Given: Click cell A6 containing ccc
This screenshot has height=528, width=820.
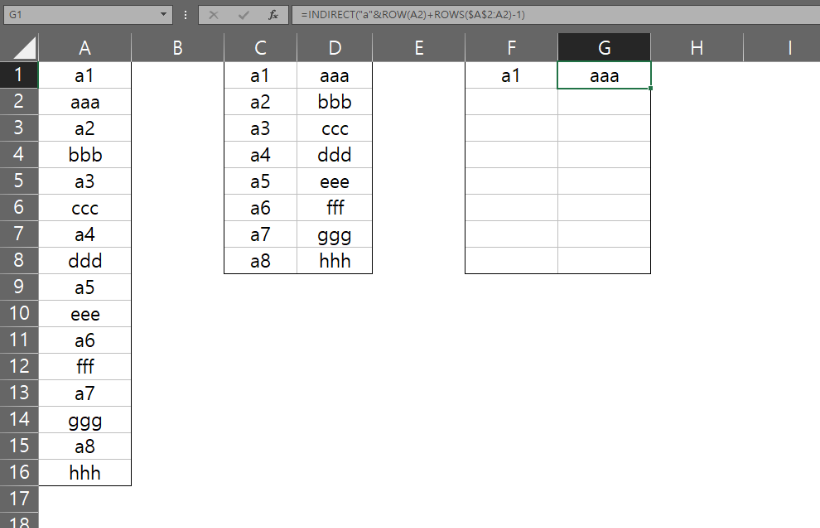Looking at the screenshot, I should (85, 208).
